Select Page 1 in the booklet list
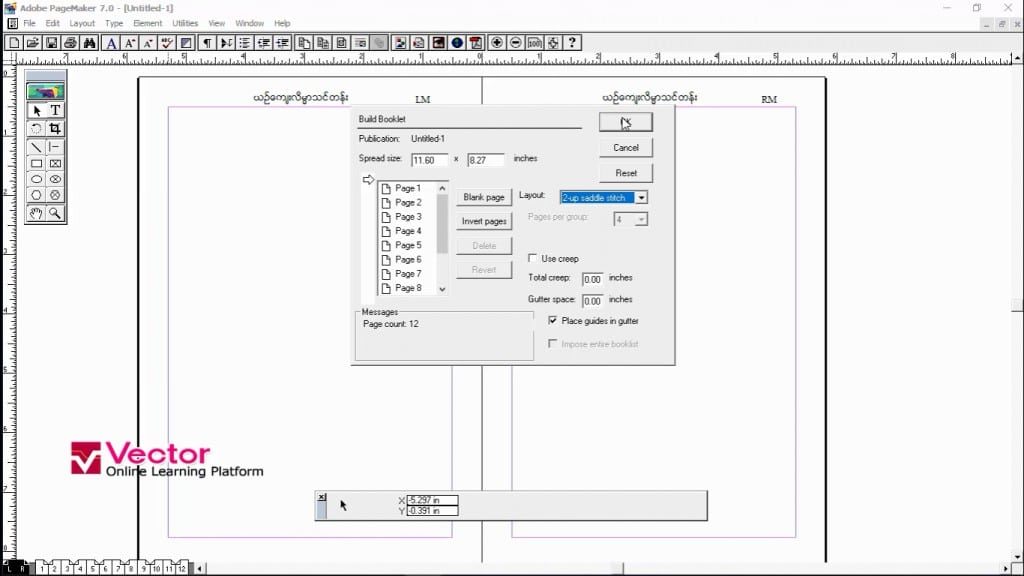1024x576 pixels. pyautogui.click(x=408, y=188)
